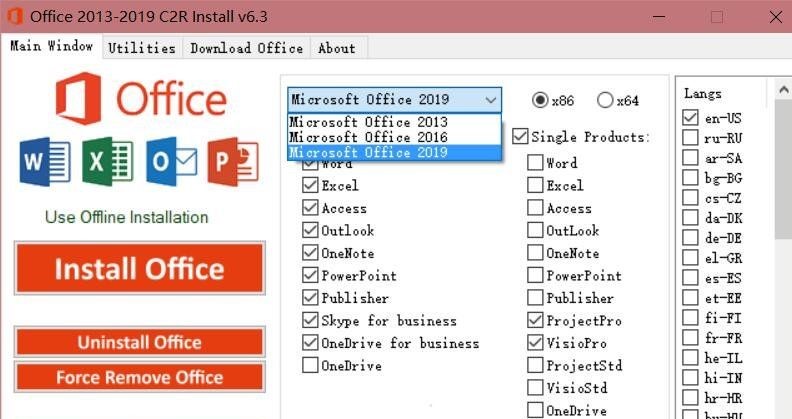Check the bg-BG language
Image resolution: width=792 pixels, height=419 pixels.
[690, 178]
